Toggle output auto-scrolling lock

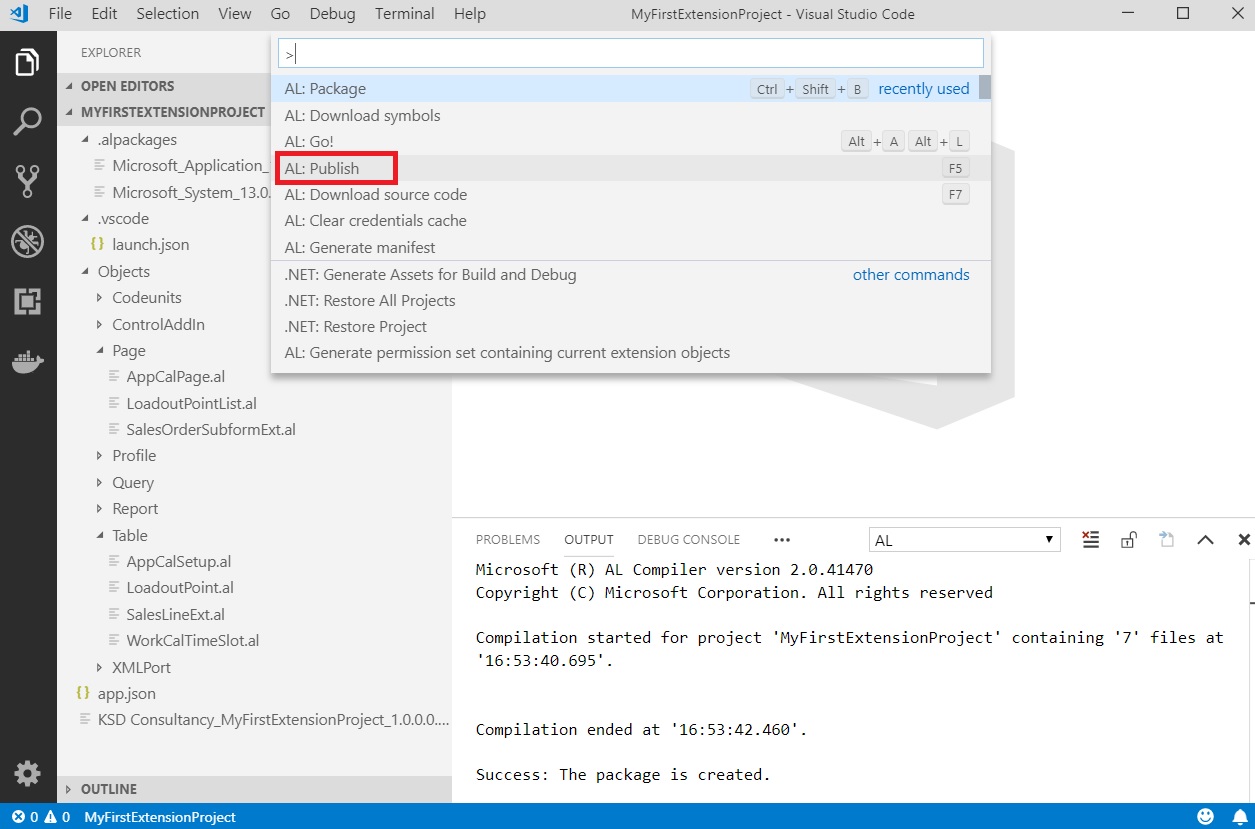coord(1128,539)
